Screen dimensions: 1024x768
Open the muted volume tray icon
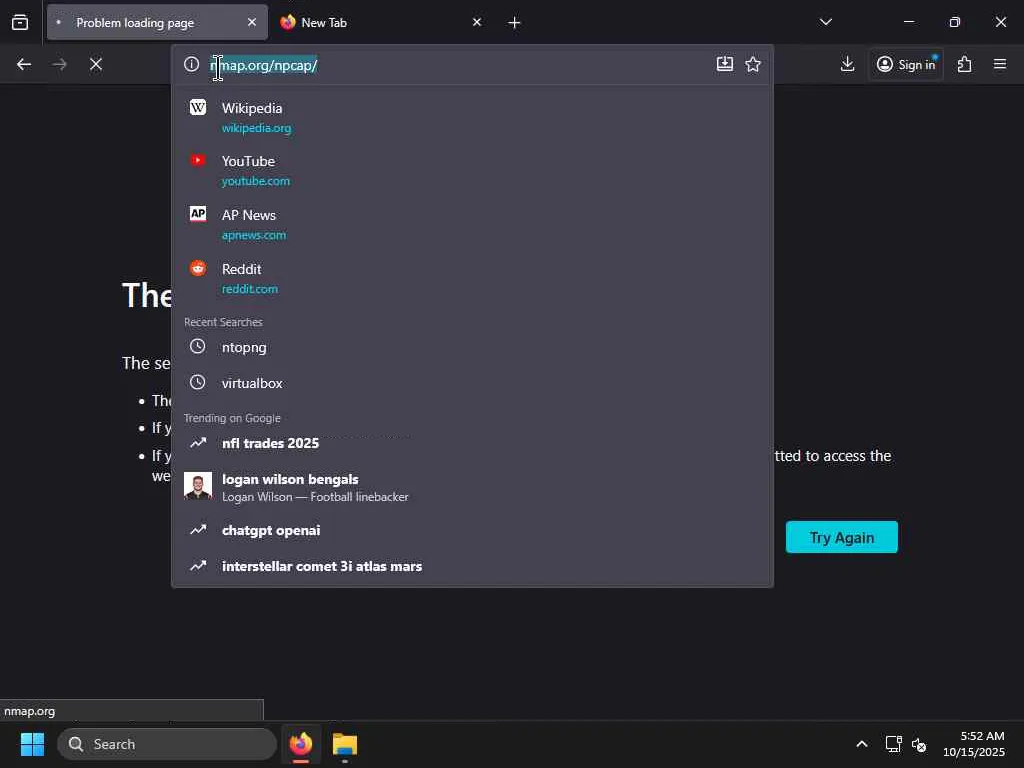[919, 744]
